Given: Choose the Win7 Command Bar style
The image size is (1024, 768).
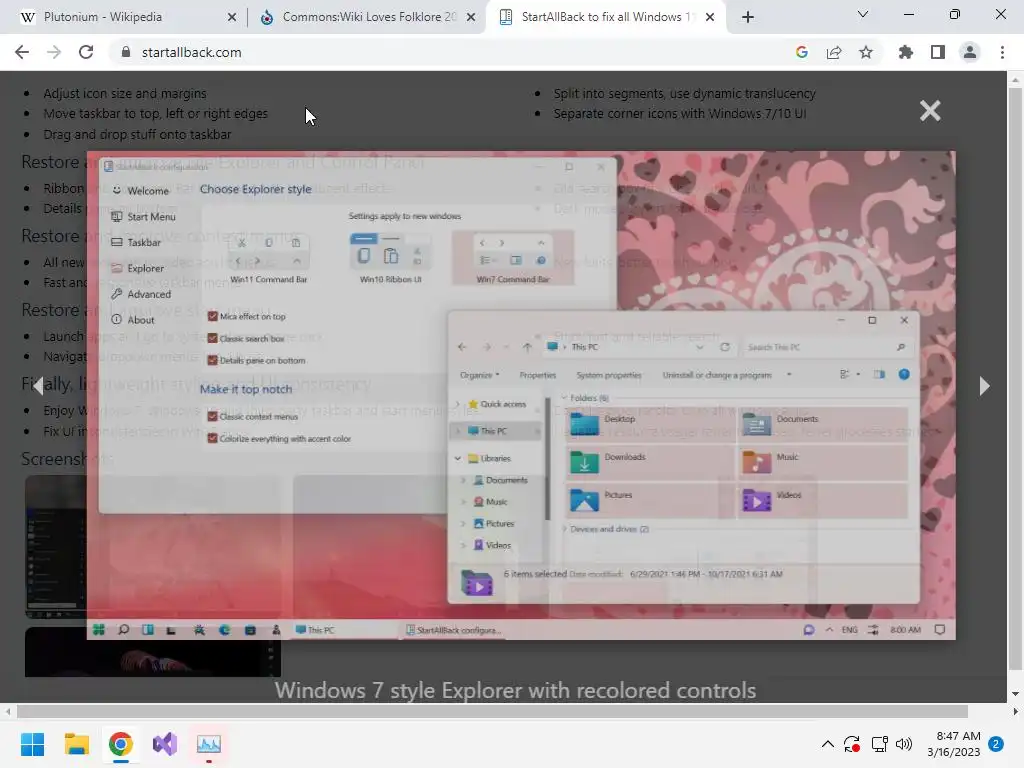Looking at the screenshot, I should pos(513,258).
